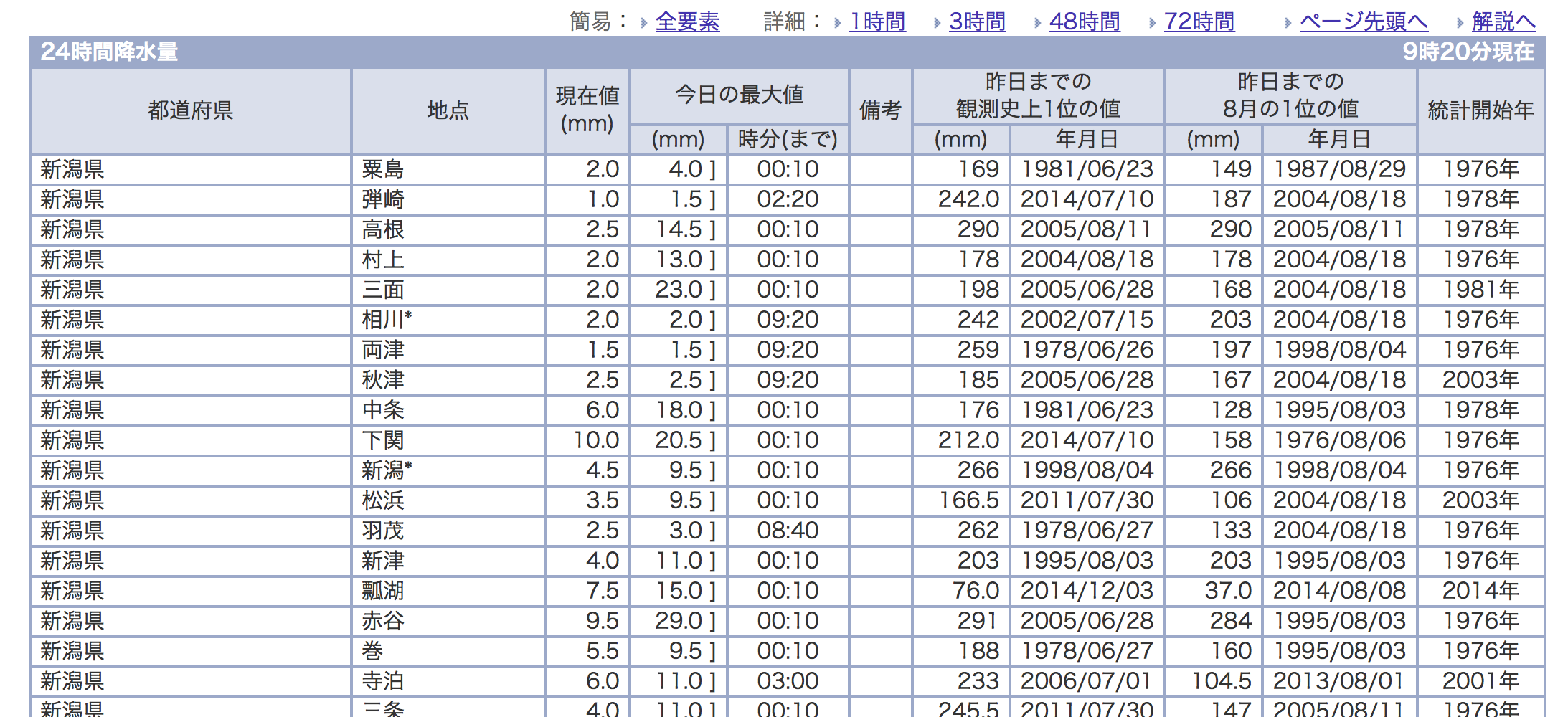Screen dimensions: 1568x717
Task: Jump to page top via ページ先頭へ
Action: pos(1363,22)
